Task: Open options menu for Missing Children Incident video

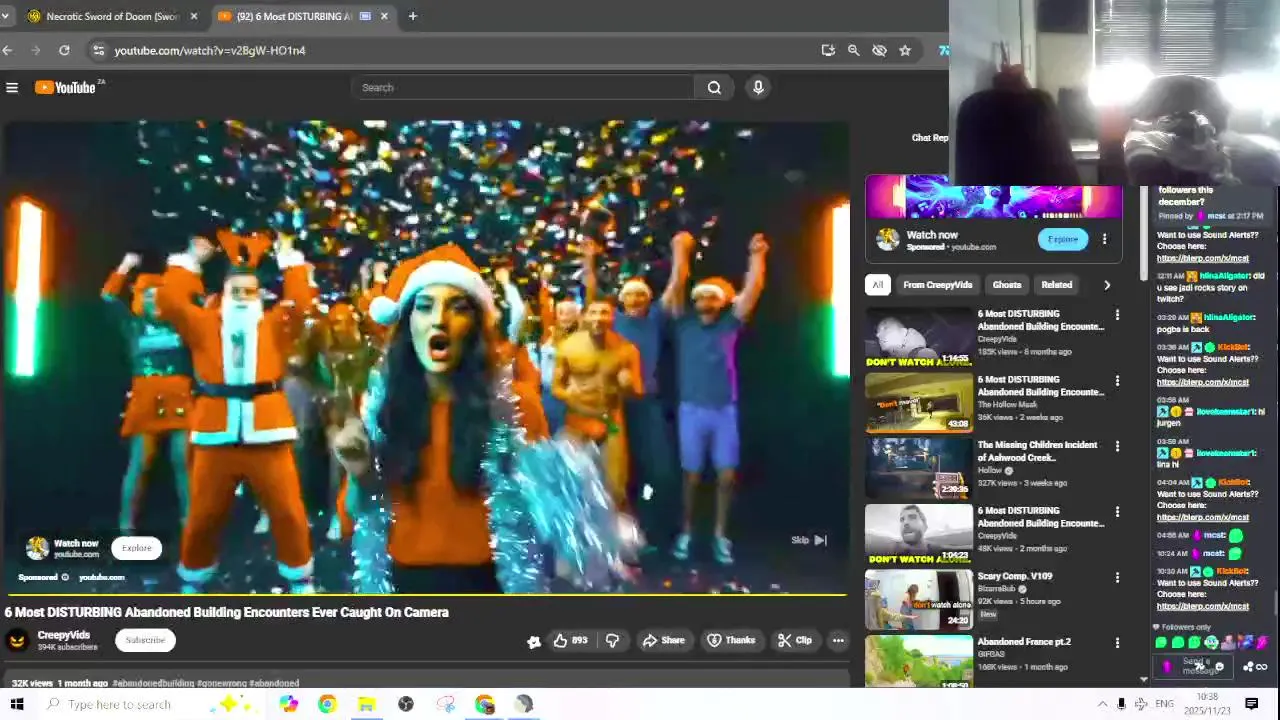Action: [1117, 446]
